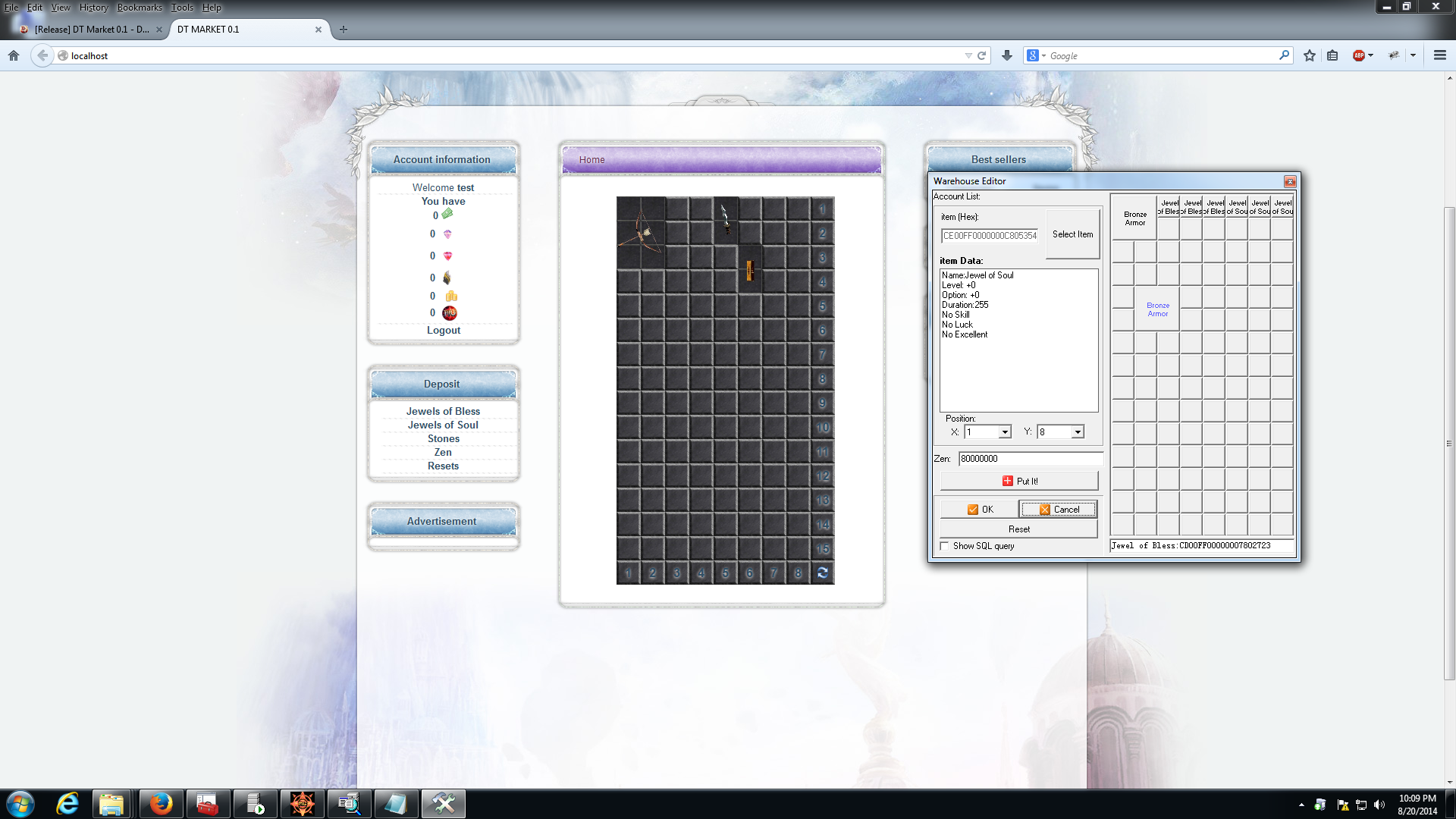Open the Start menu
This screenshot has width=1456, height=819.
20,804
